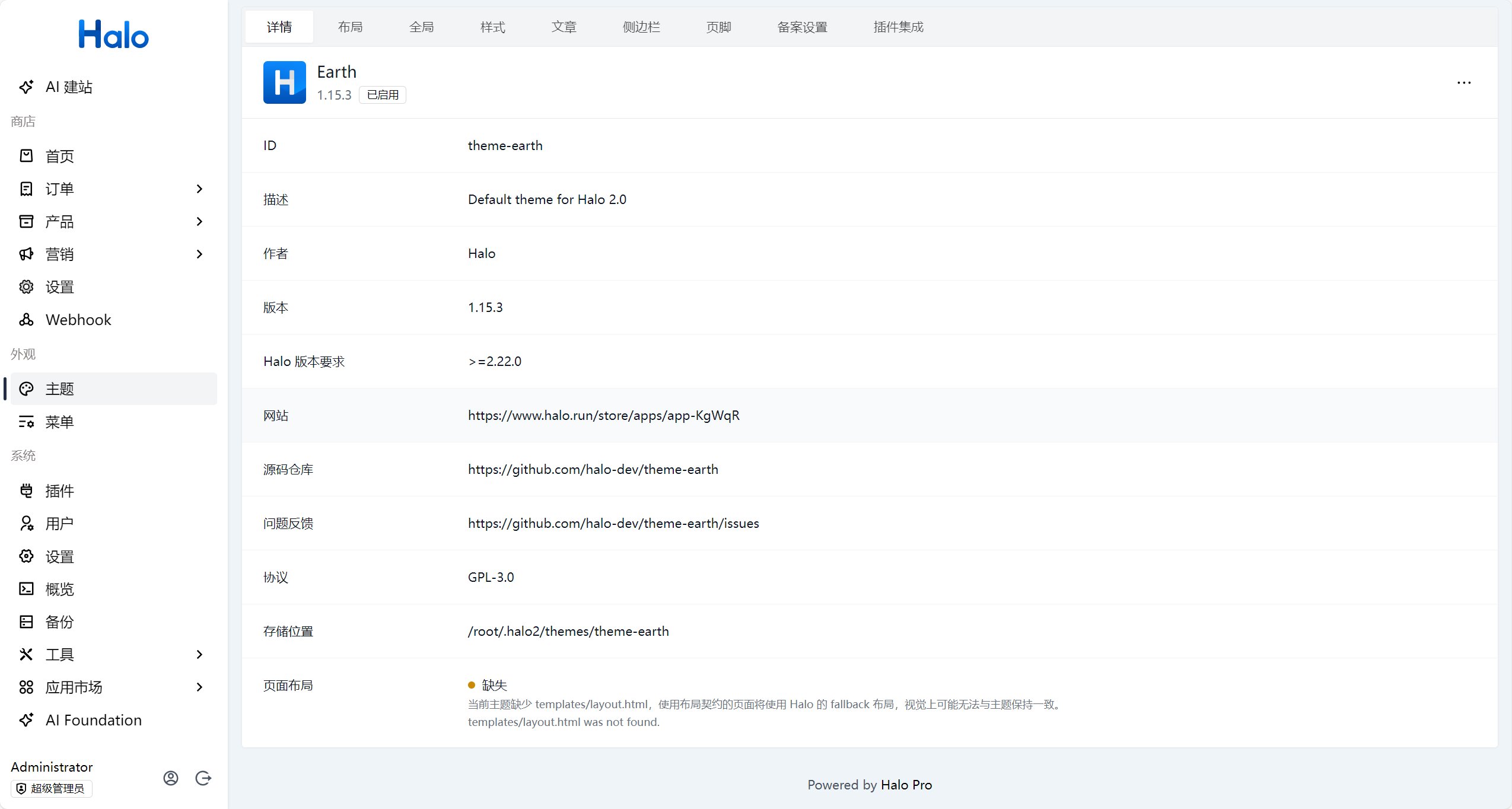The image size is (1512, 809).
Task: Click the system 设置 gear icon
Action: [x=26, y=556]
